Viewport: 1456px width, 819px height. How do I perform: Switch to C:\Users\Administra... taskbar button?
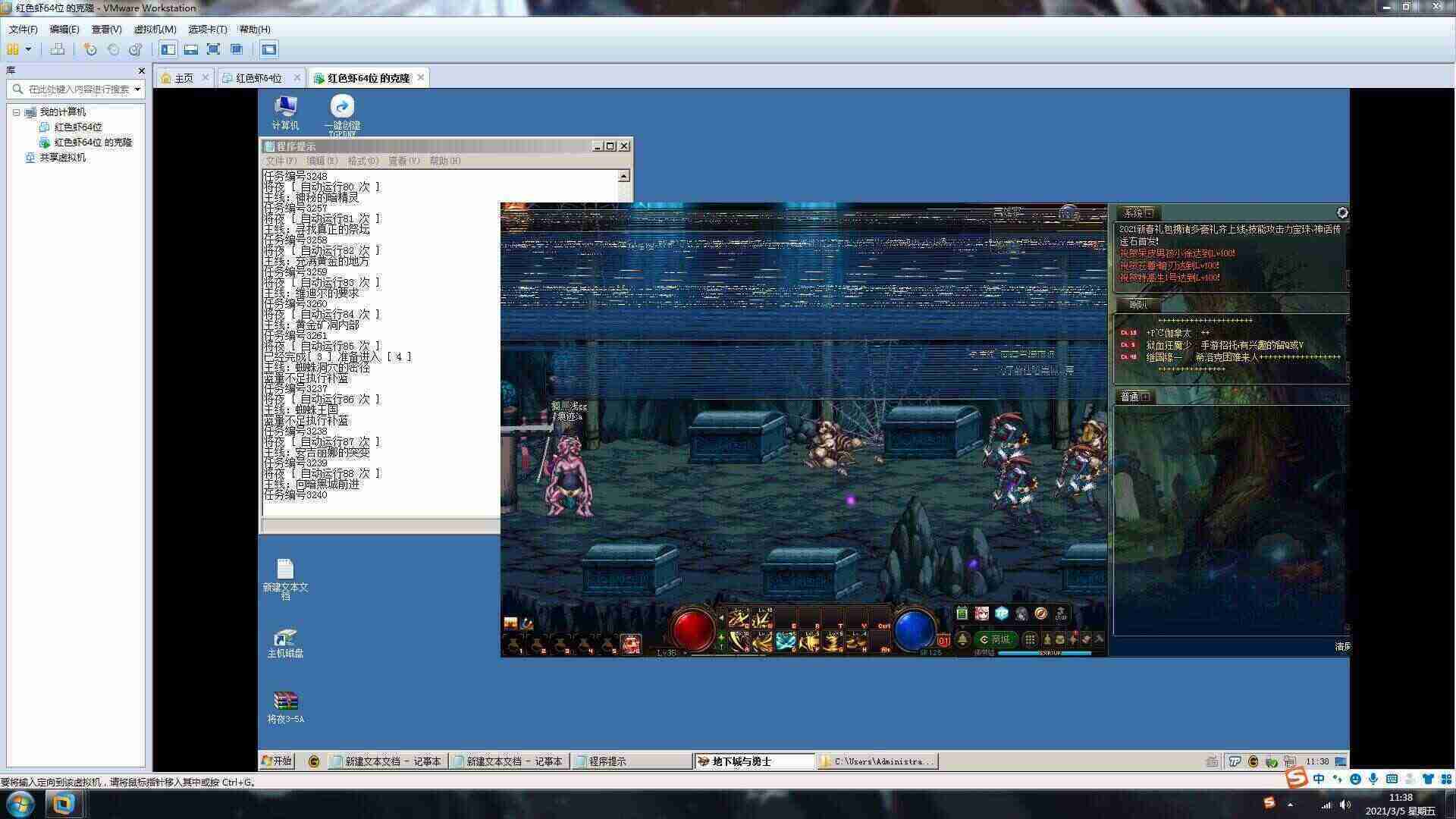[x=877, y=761]
